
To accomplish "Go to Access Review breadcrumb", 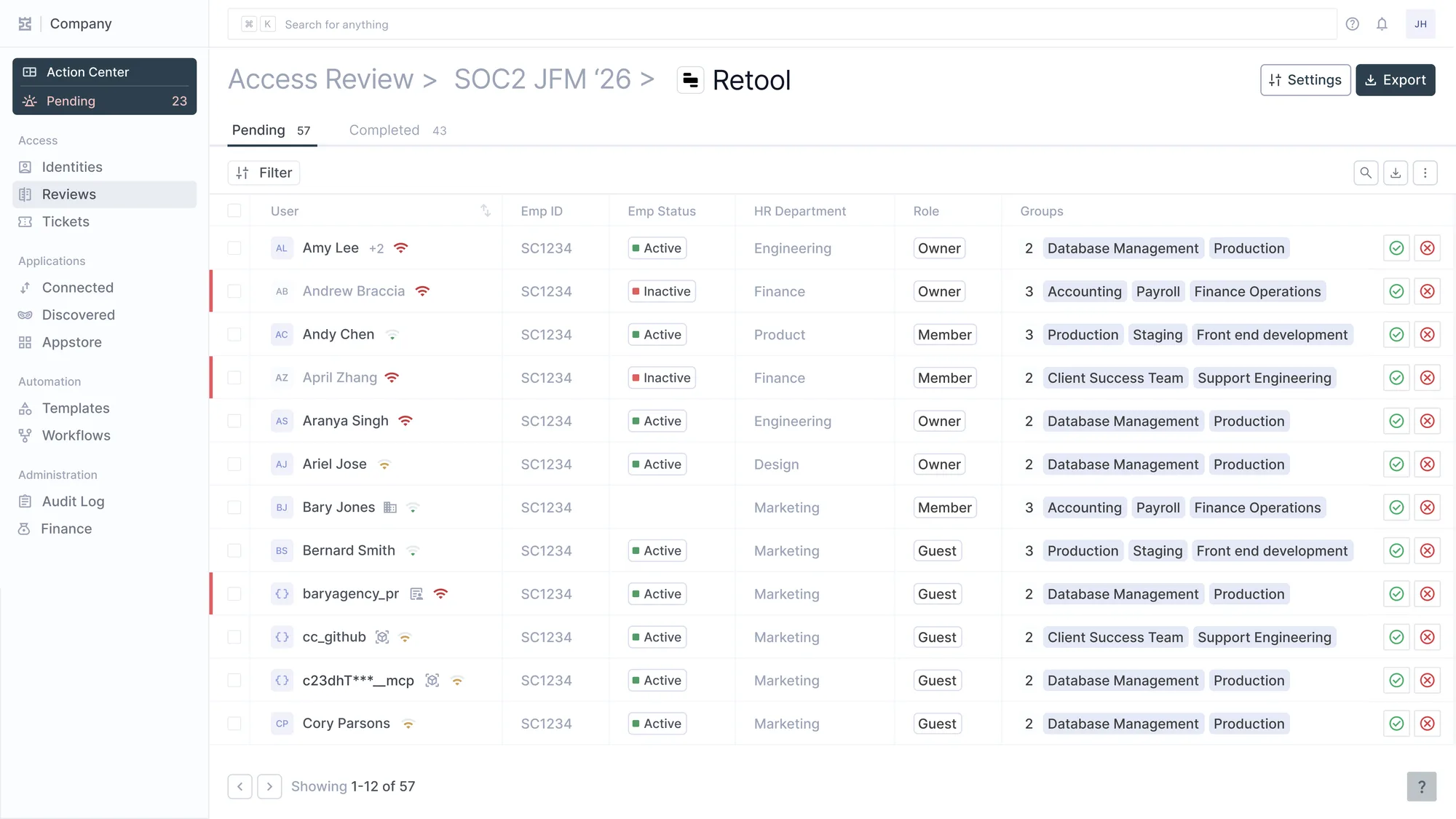I will point(321,79).
